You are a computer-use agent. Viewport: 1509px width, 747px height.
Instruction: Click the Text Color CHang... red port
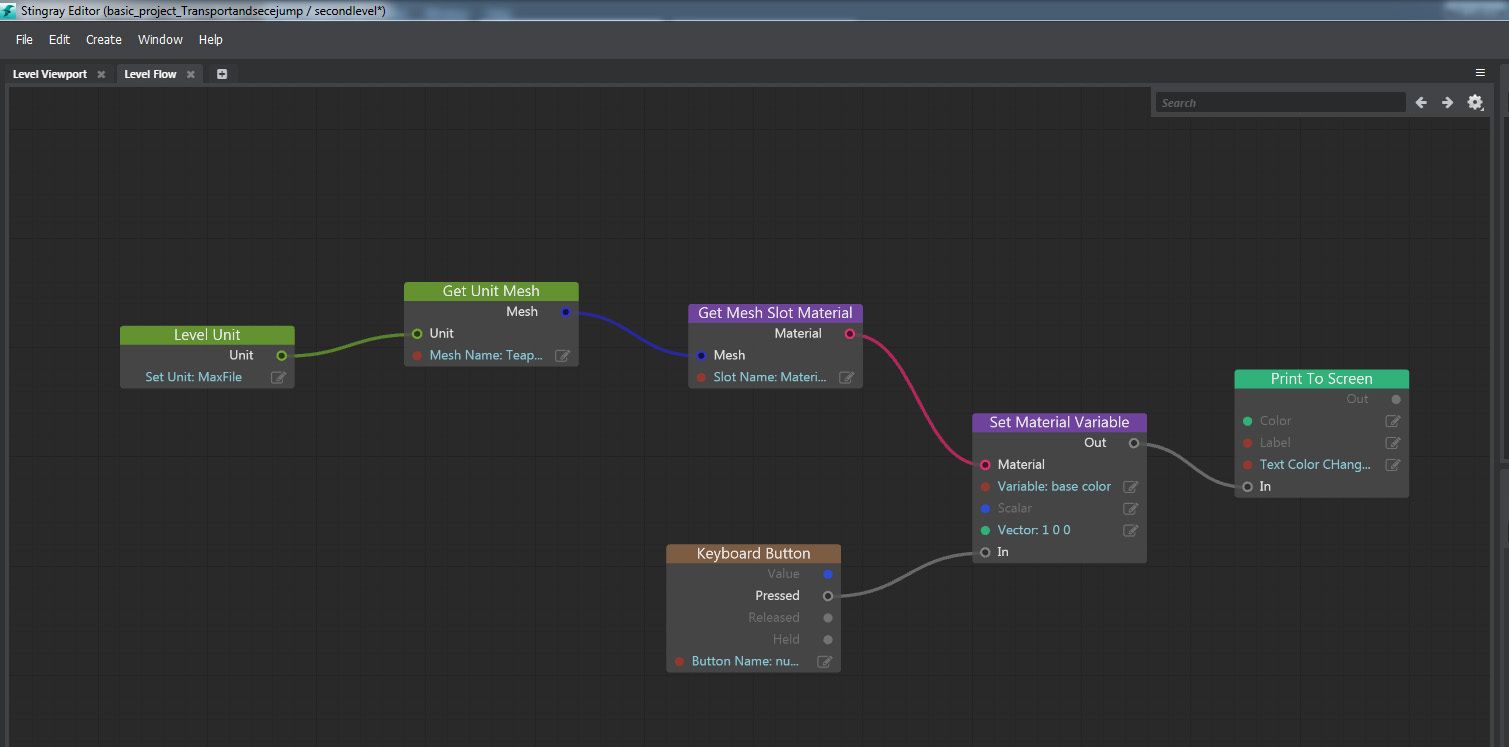coord(1247,465)
